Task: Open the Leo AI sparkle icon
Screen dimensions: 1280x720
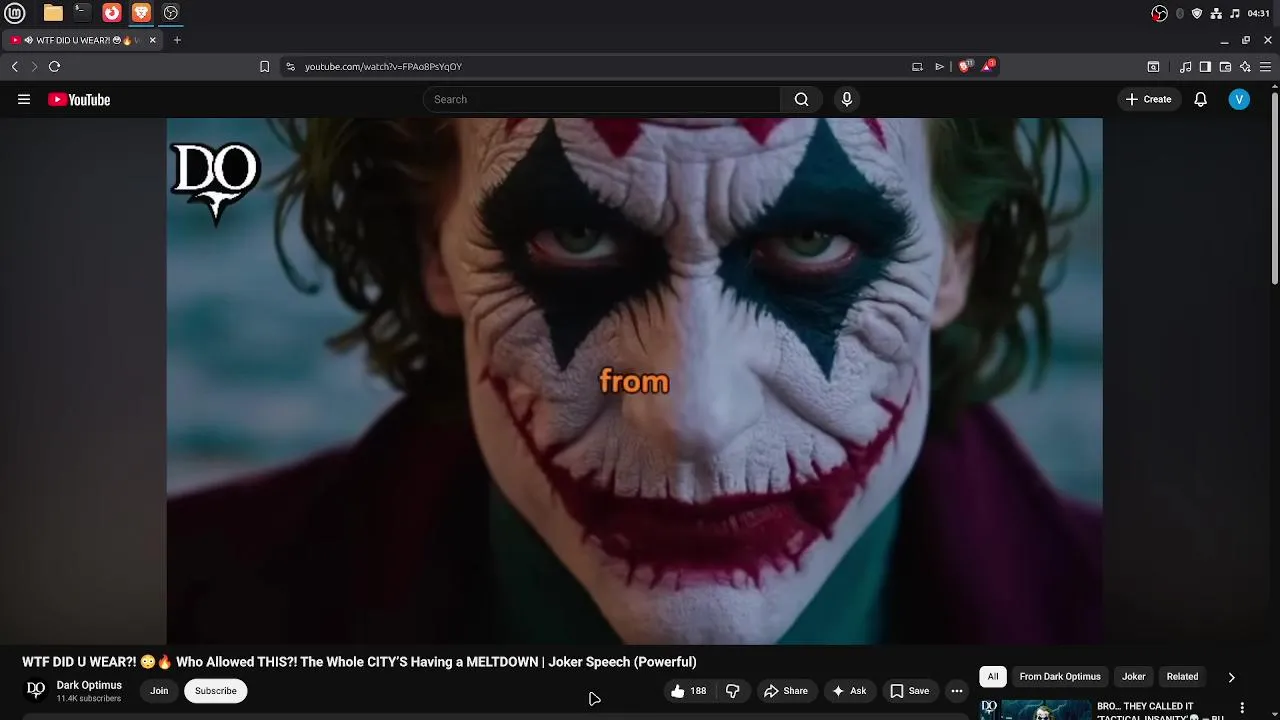Action: (1245, 67)
